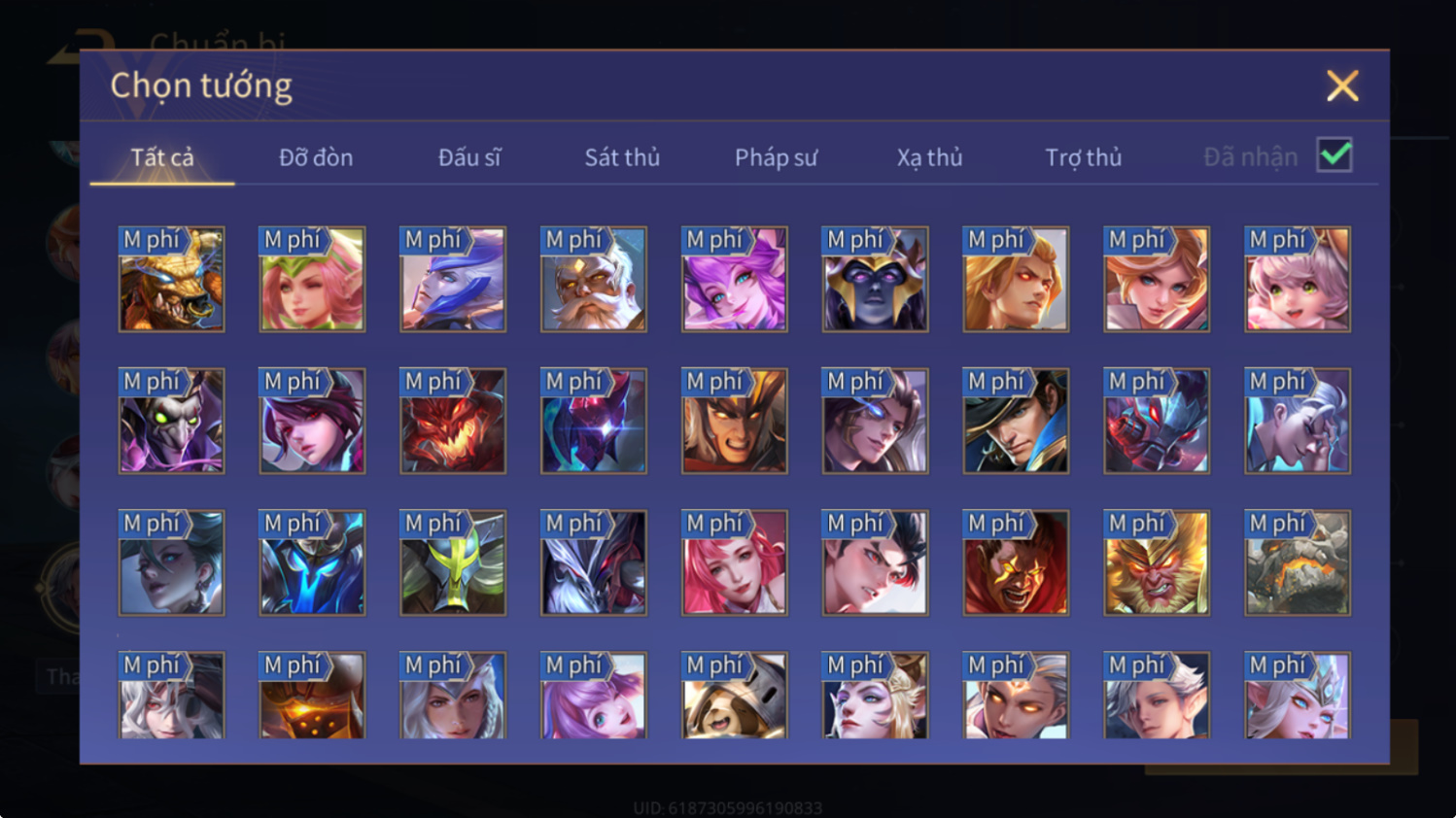Screen dimensions: 1456x818
Task: Open the Trợ thủ tab
Action: [1083, 157]
